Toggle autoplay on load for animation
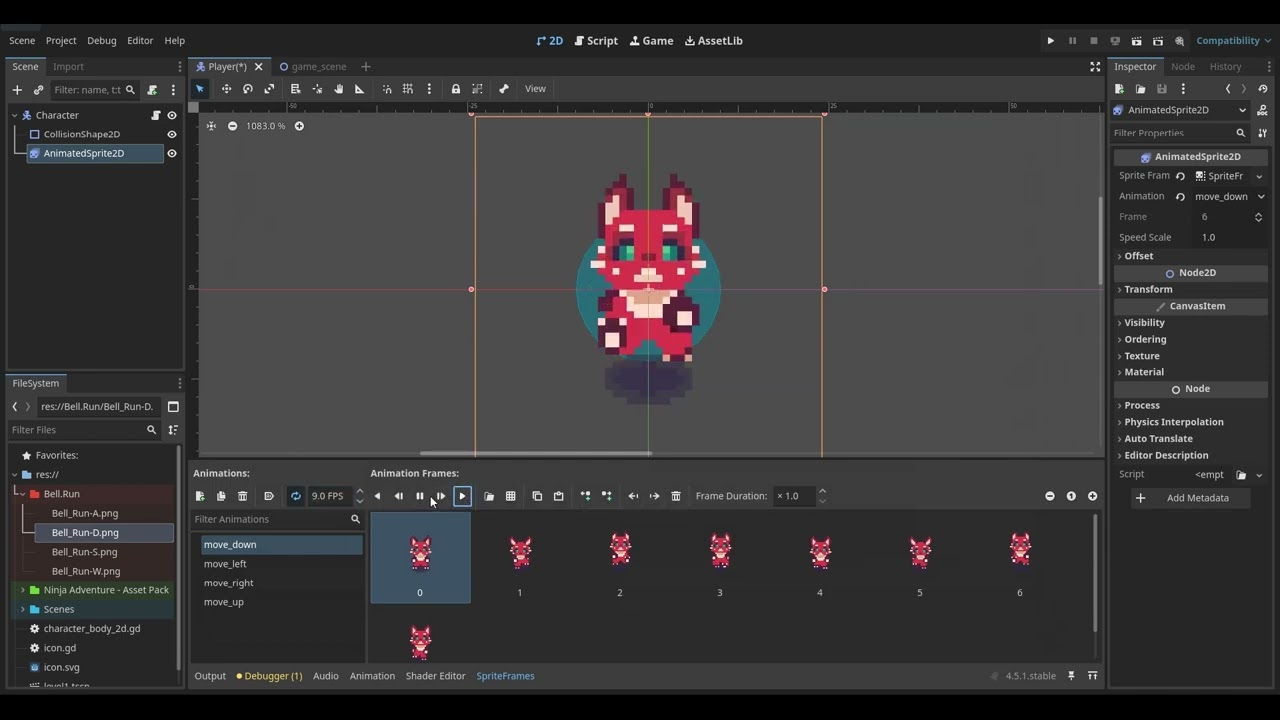The height and width of the screenshot is (720, 1280). coord(269,496)
